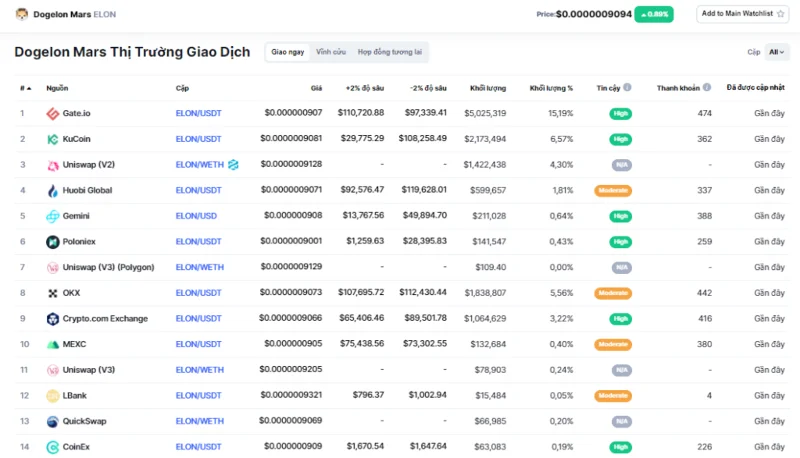
Task: Click the info icon next to Tin cậy
Action: (627, 87)
